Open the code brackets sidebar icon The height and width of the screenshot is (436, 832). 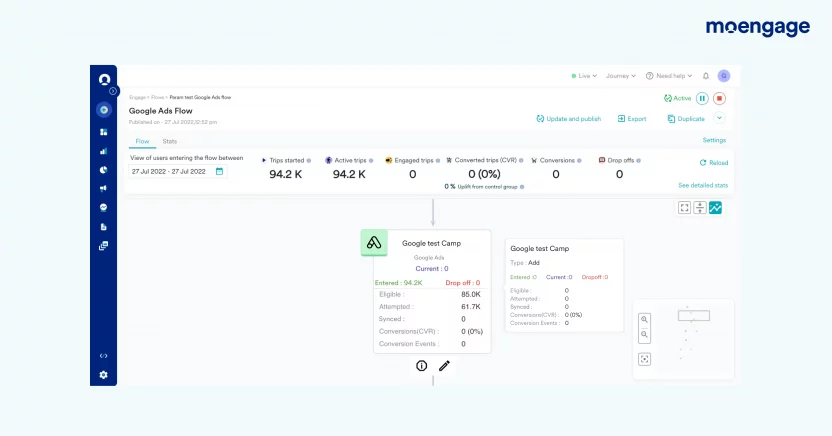click(x=103, y=356)
